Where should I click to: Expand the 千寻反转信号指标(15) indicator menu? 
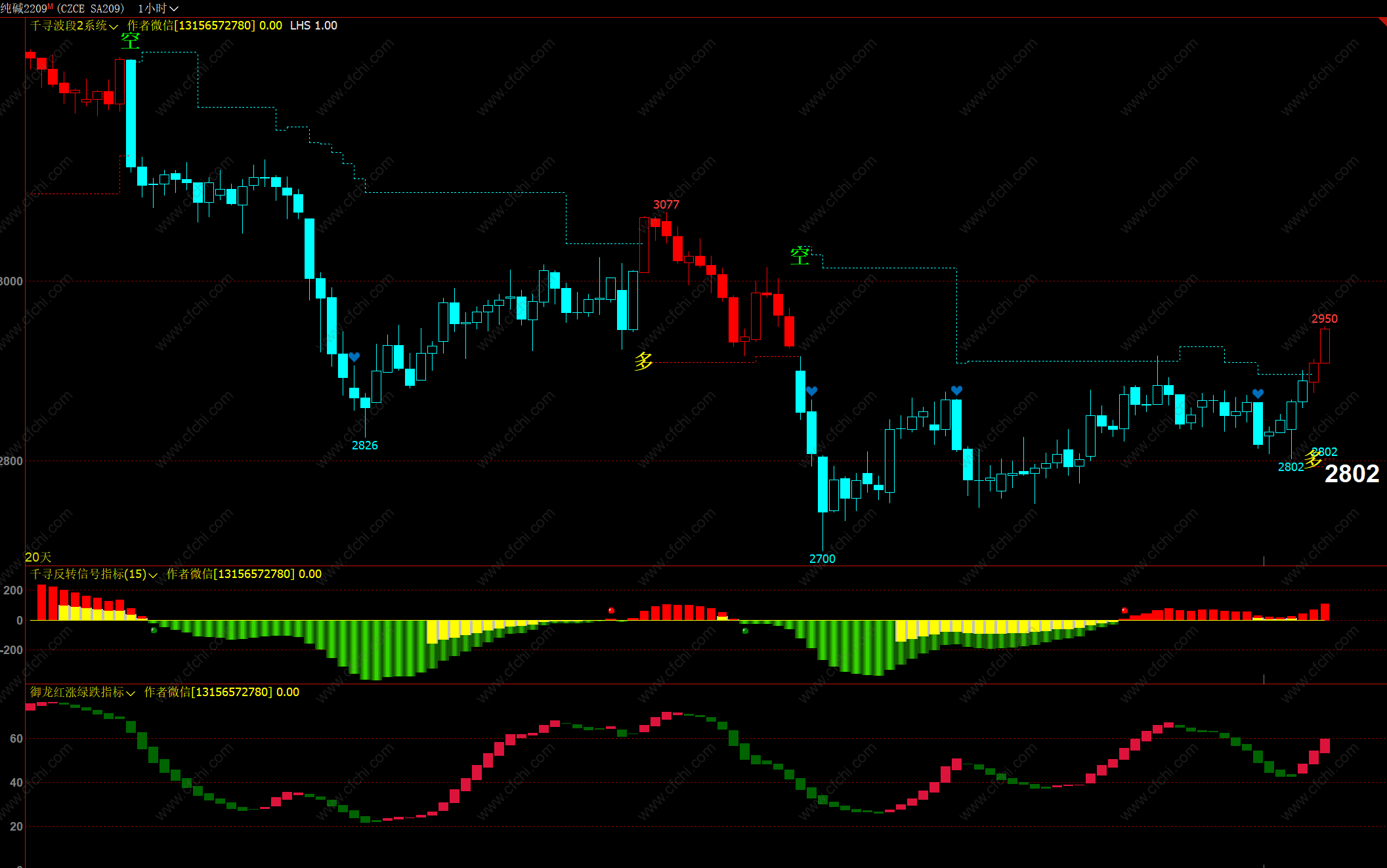pos(153,575)
